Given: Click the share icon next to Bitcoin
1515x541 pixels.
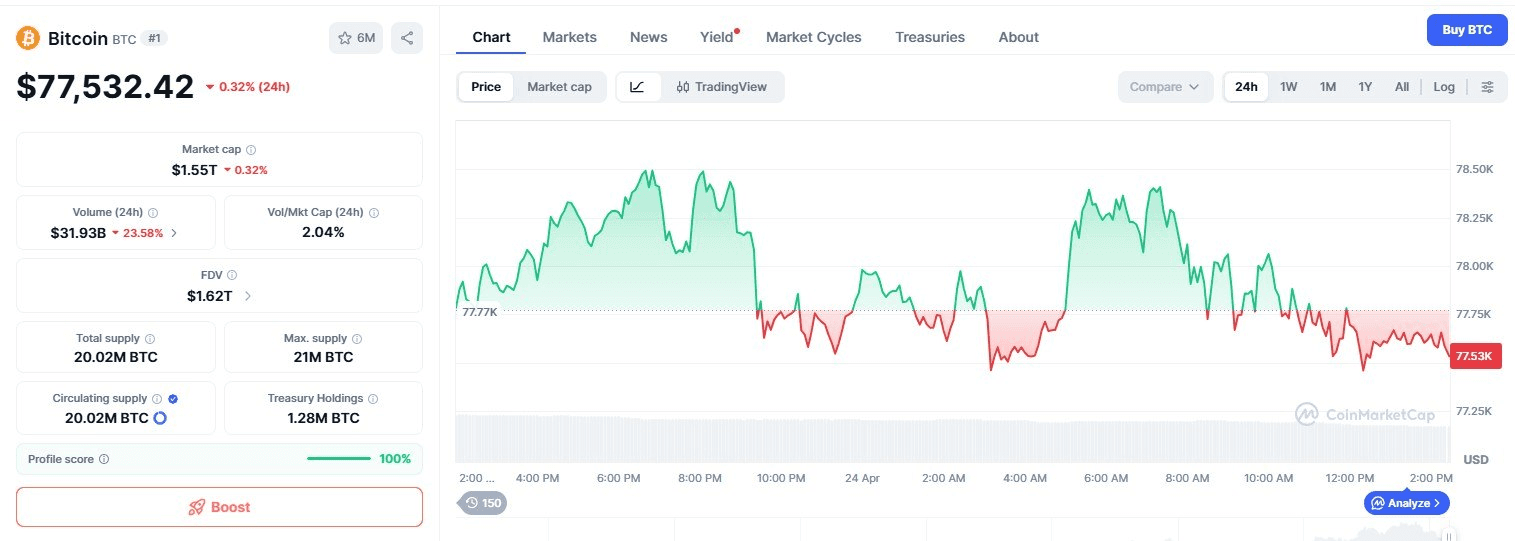Looking at the screenshot, I should click(407, 38).
